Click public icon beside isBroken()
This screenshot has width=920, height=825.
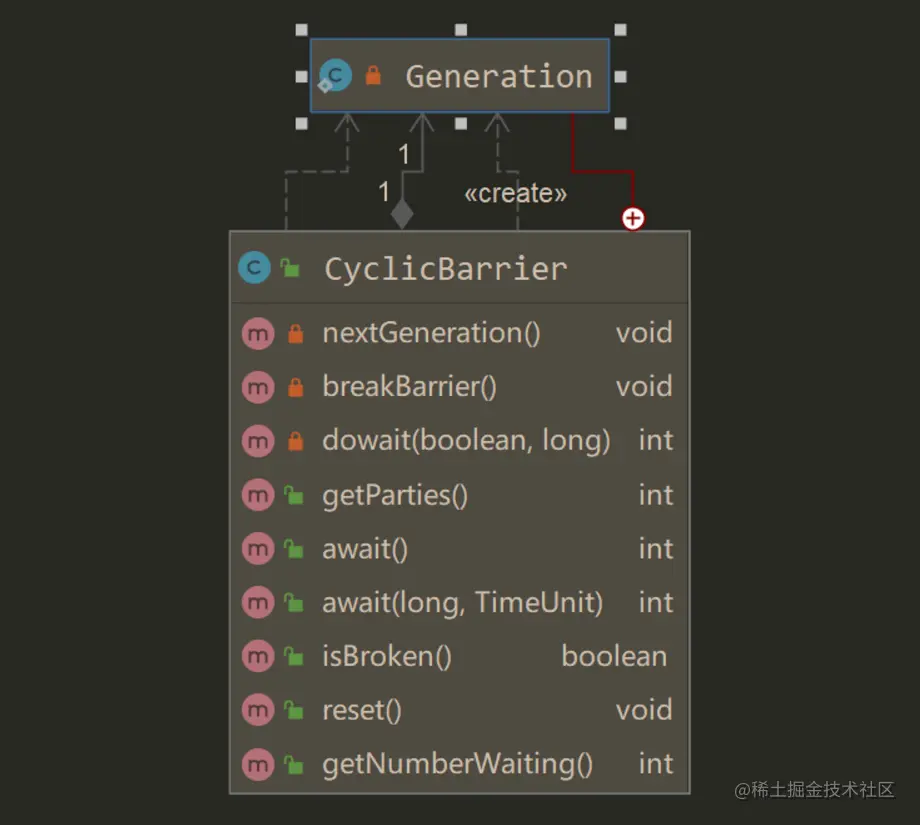(294, 657)
